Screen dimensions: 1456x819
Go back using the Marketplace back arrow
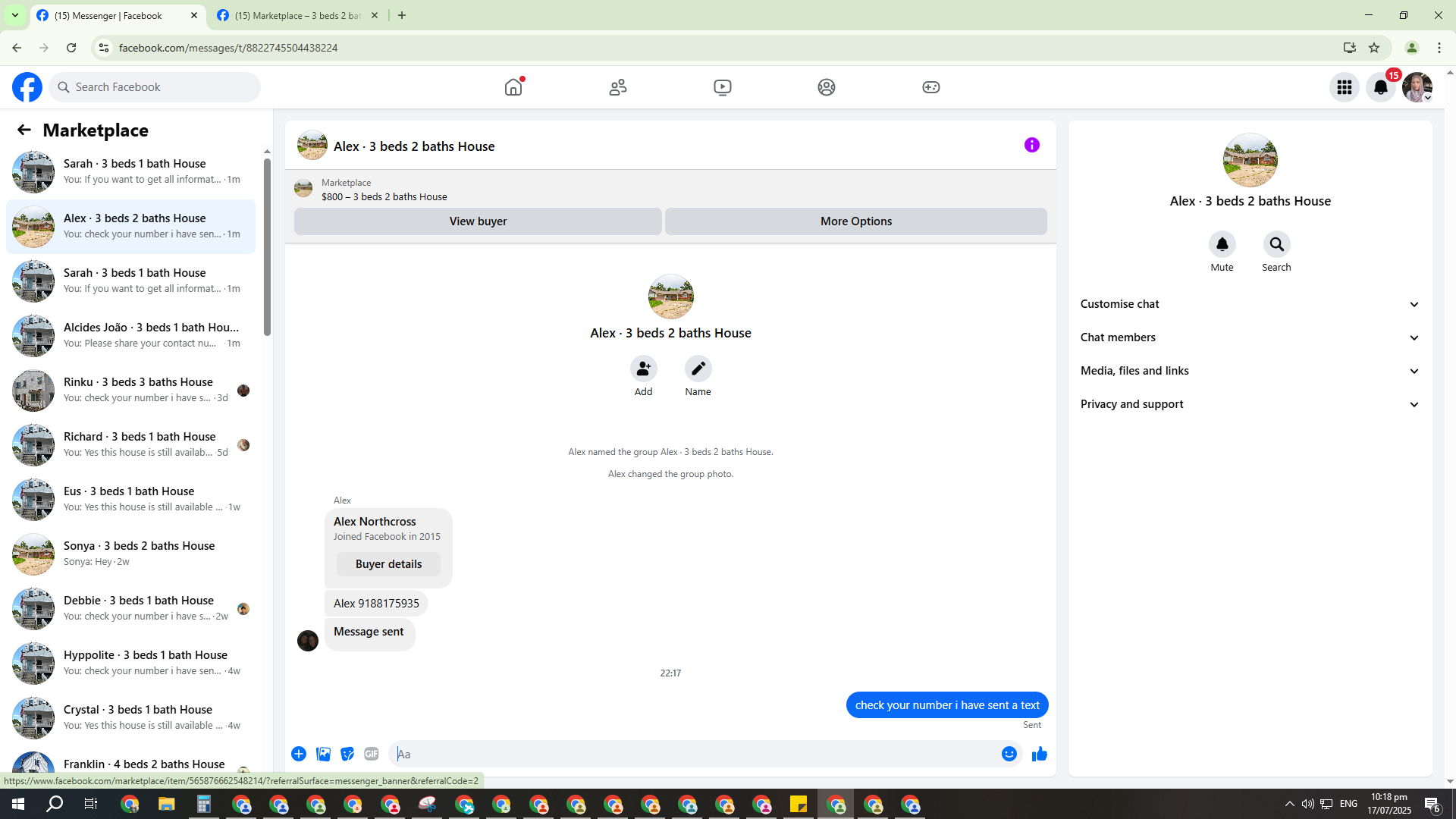coord(24,130)
